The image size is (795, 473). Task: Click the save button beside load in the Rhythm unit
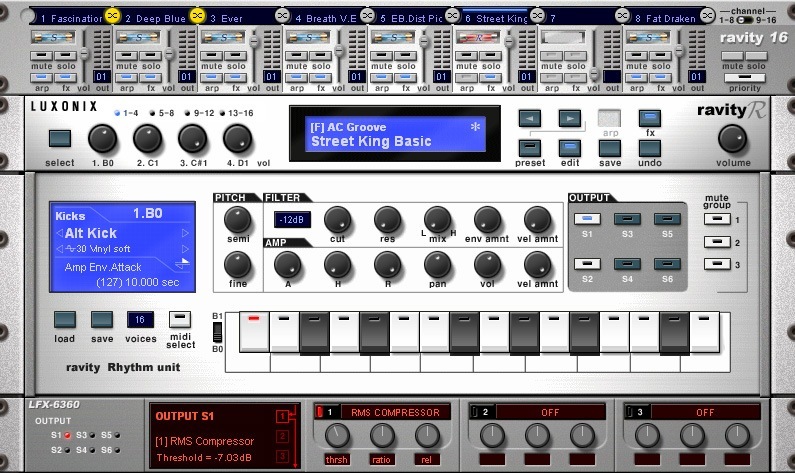pyautogui.click(x=101, y=319)
